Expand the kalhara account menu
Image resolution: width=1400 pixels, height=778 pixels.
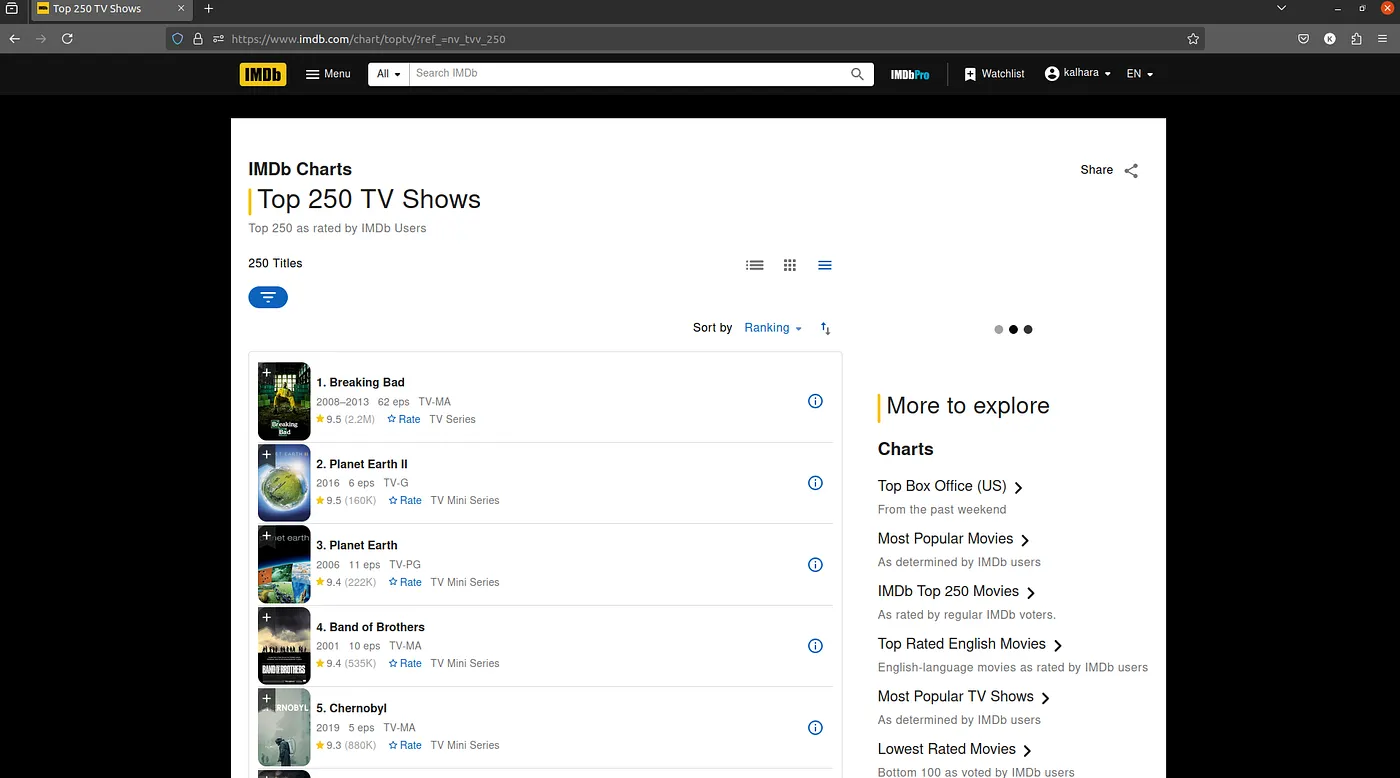pyautogui.click(x=1078, y=74)
